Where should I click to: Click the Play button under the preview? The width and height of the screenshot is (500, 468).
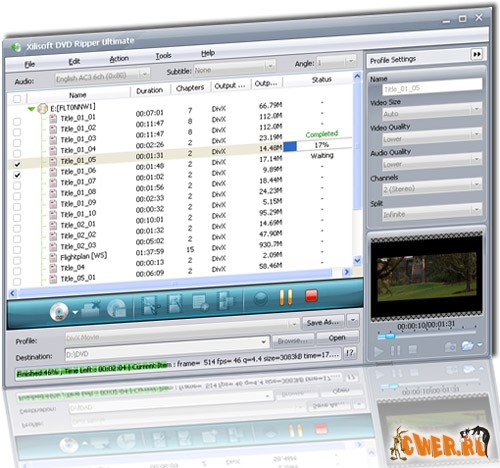click(x=378, y=351)
